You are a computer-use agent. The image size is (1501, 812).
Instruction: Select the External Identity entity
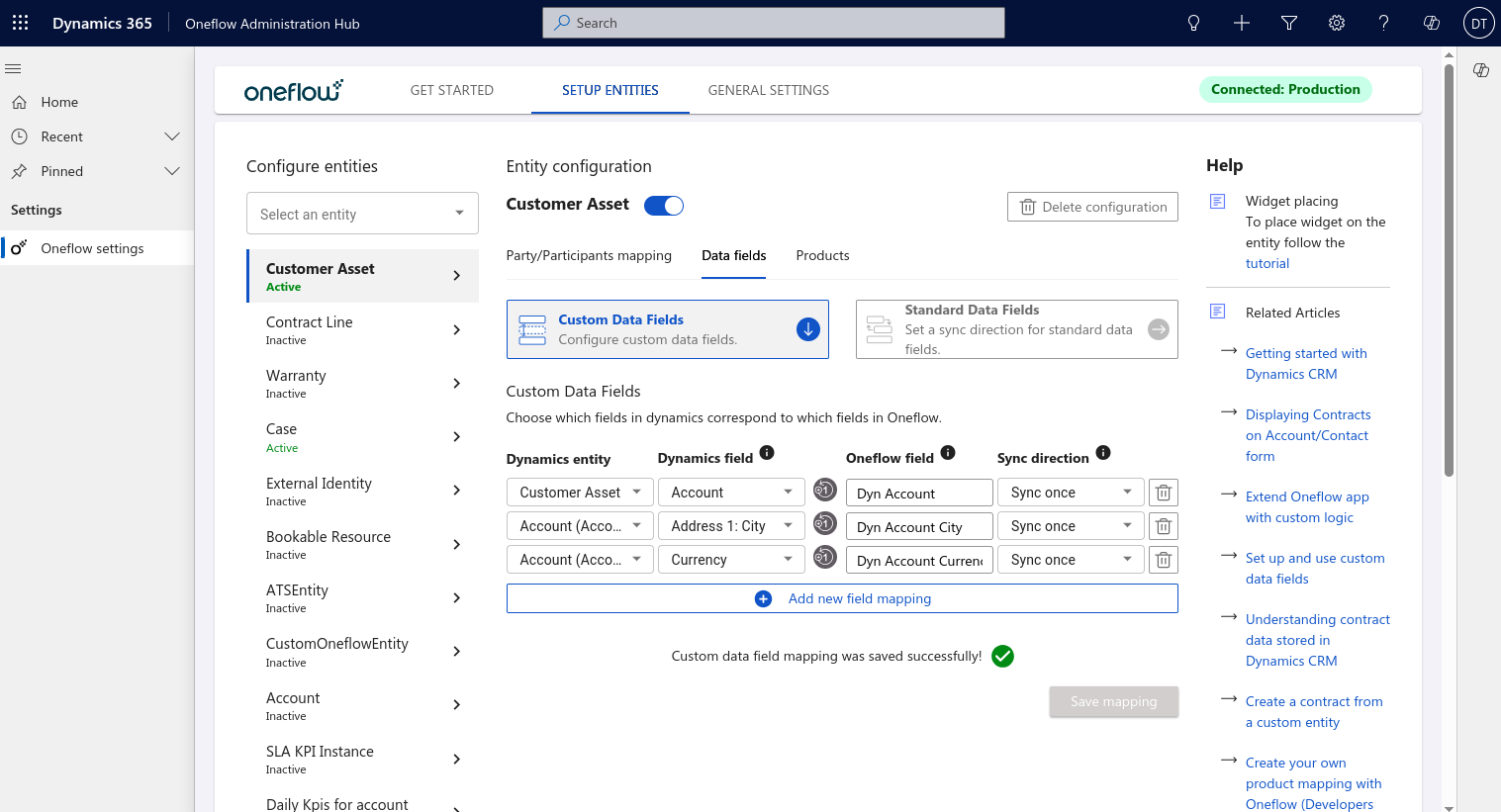[x=363, y=491]
